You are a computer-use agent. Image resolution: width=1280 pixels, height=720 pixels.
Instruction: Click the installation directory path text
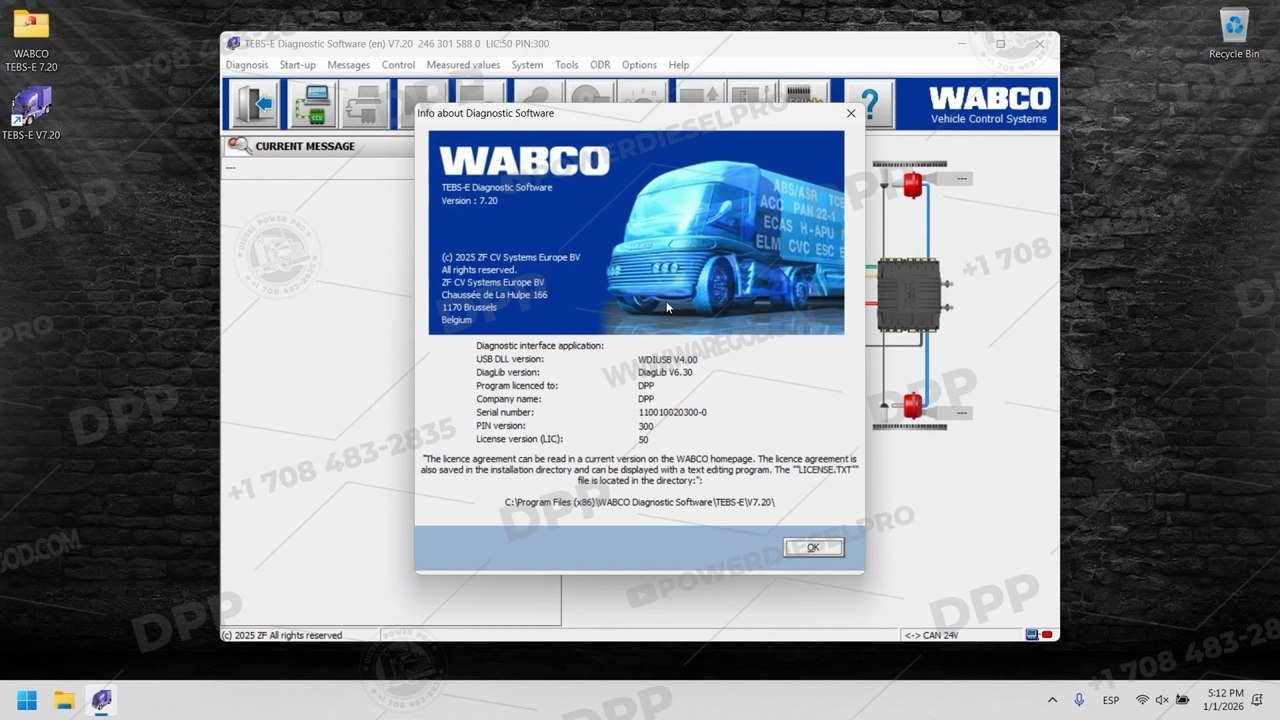tap(639, 502)
